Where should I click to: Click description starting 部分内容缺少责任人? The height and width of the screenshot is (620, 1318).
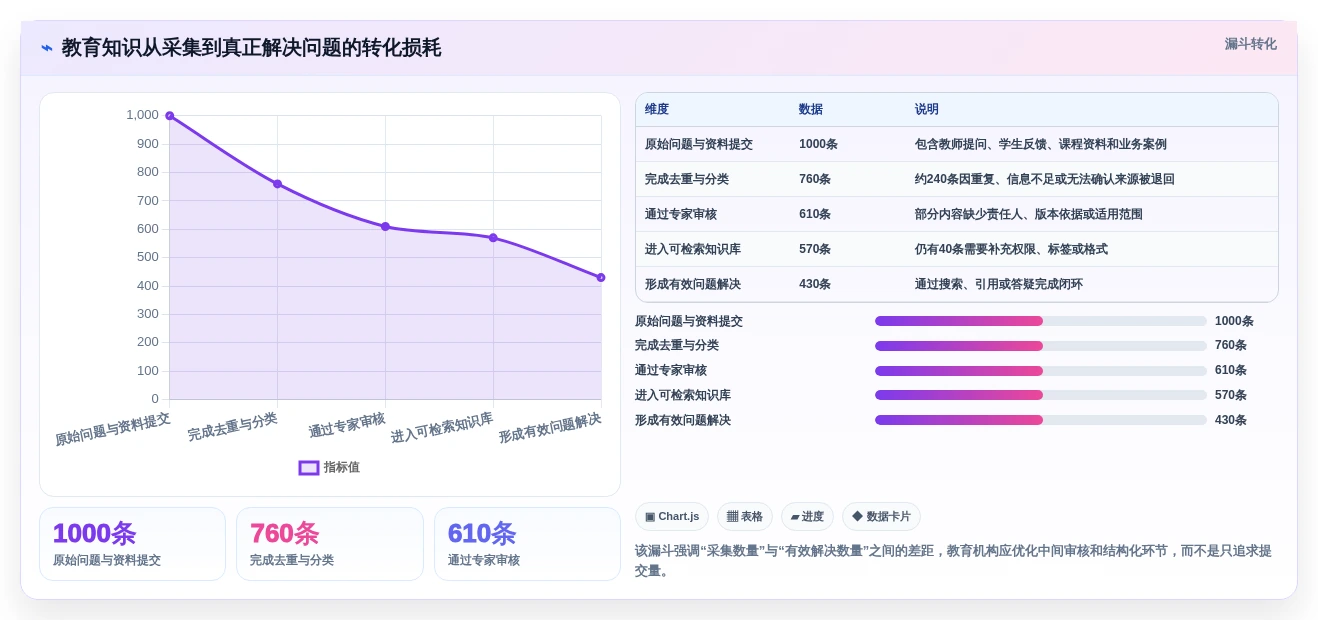coord(1029,214)
